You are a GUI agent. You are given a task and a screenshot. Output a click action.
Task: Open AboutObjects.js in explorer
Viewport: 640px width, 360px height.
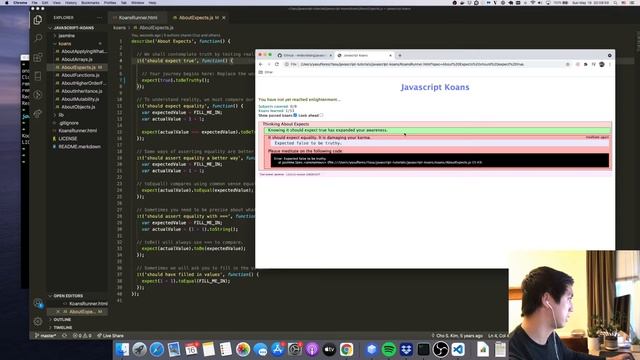point(78,107)
